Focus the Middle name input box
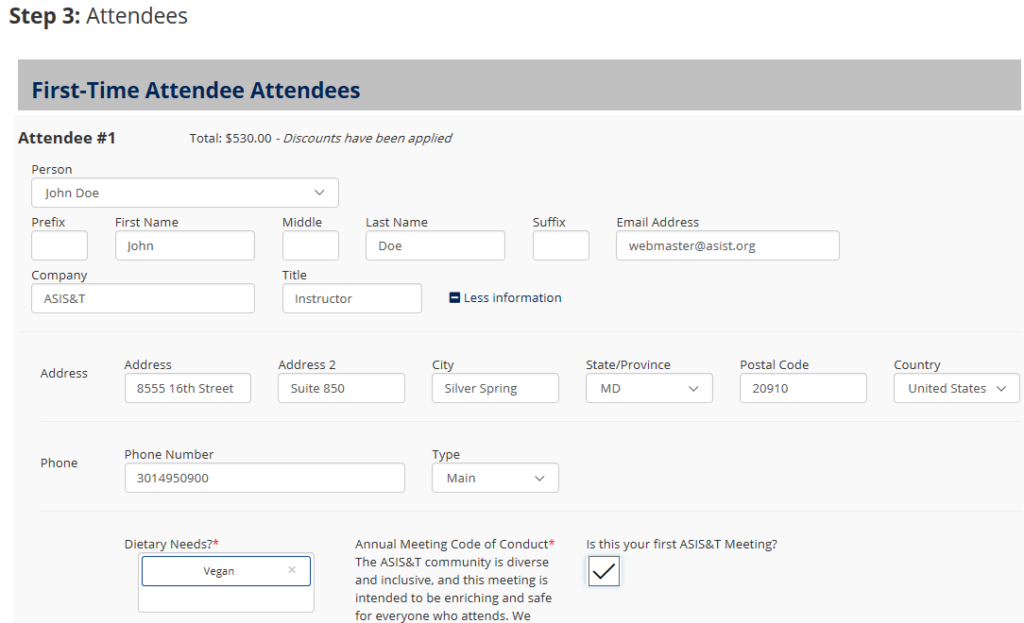1024x623 pixels. click(x=310, y=246)
